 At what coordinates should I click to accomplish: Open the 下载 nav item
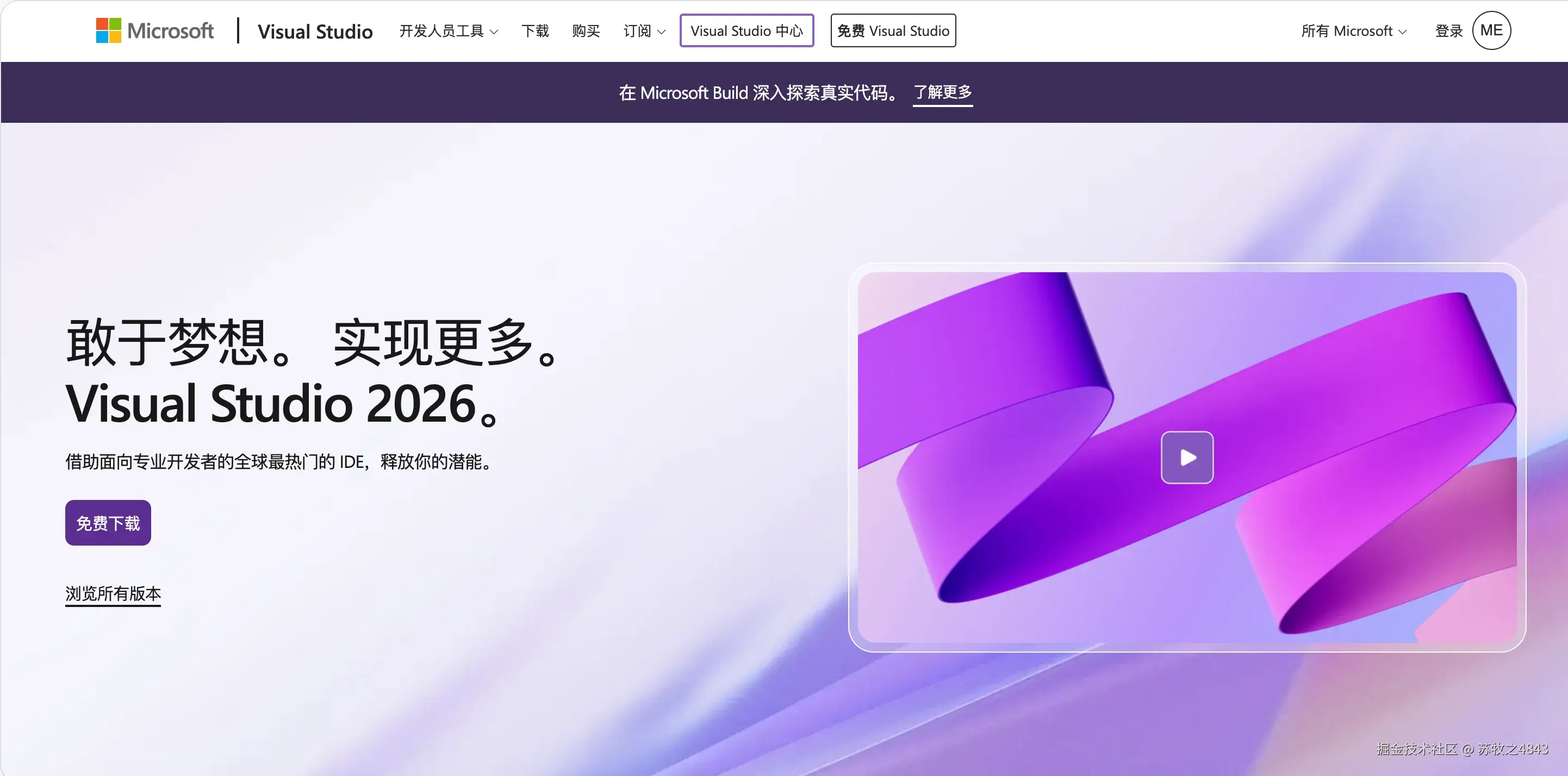point(534,31)
